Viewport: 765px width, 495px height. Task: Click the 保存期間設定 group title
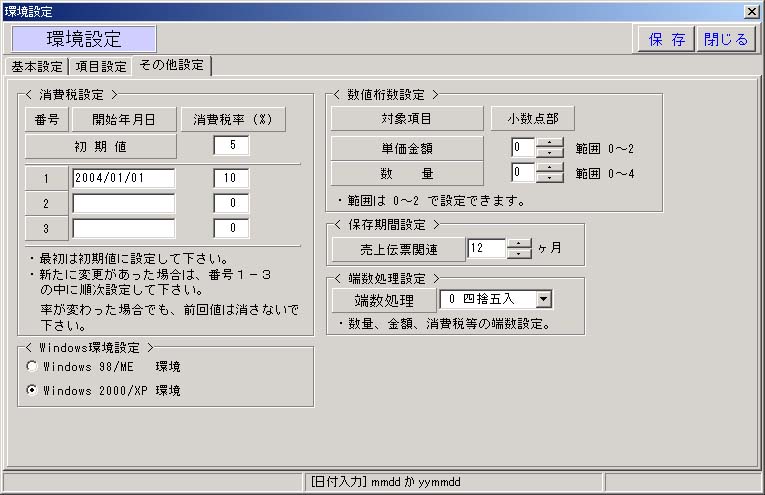(387, 225)
